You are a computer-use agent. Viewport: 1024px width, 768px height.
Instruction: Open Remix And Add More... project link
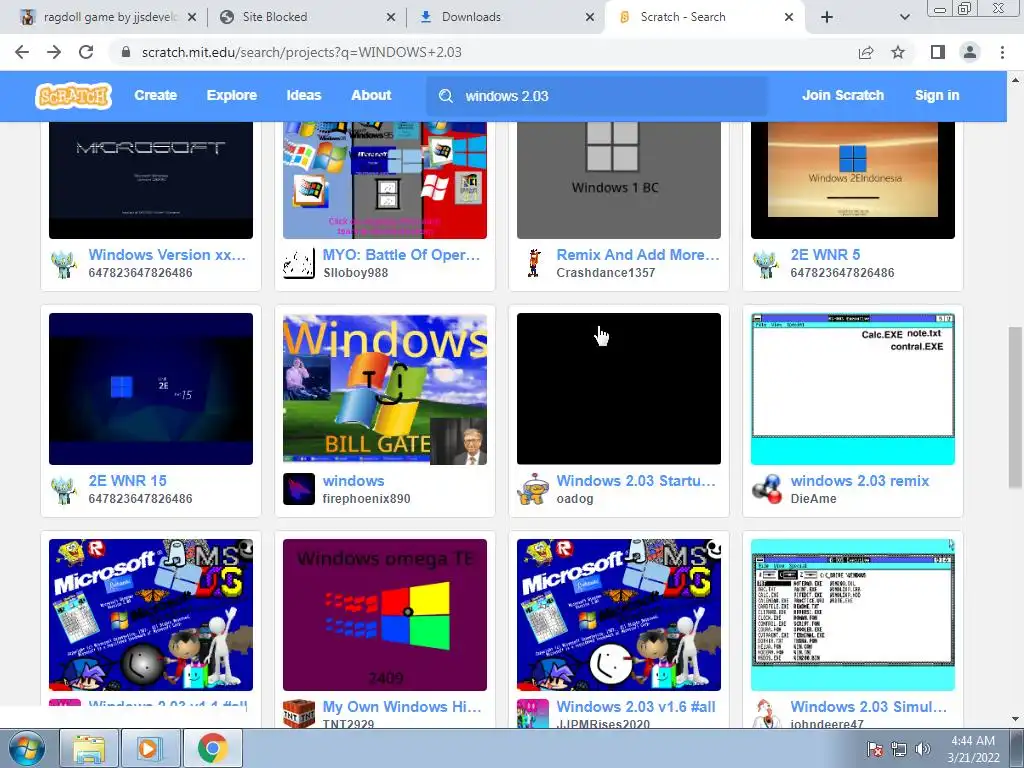[638, 255]
